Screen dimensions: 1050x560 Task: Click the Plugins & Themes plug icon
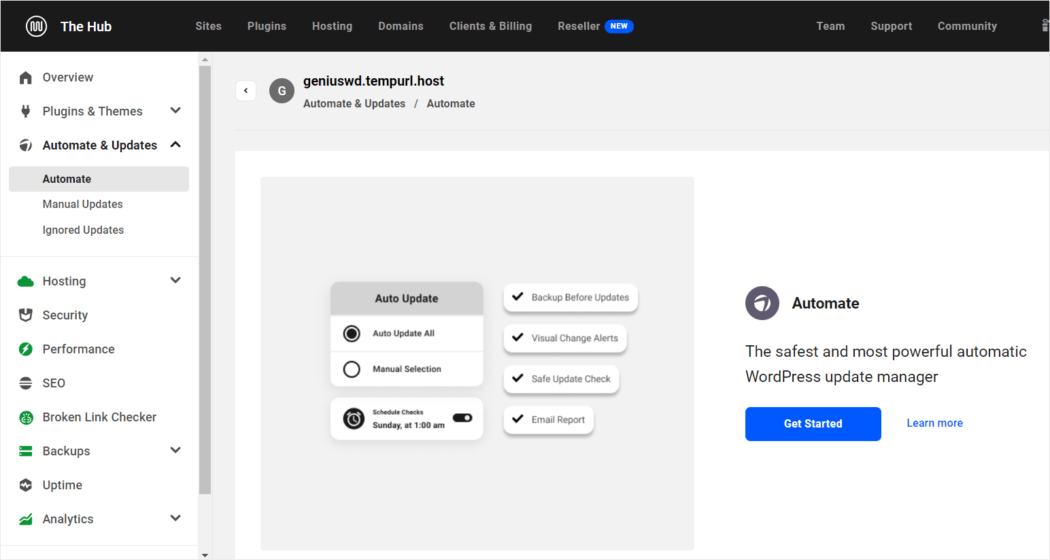coord(25,111)
